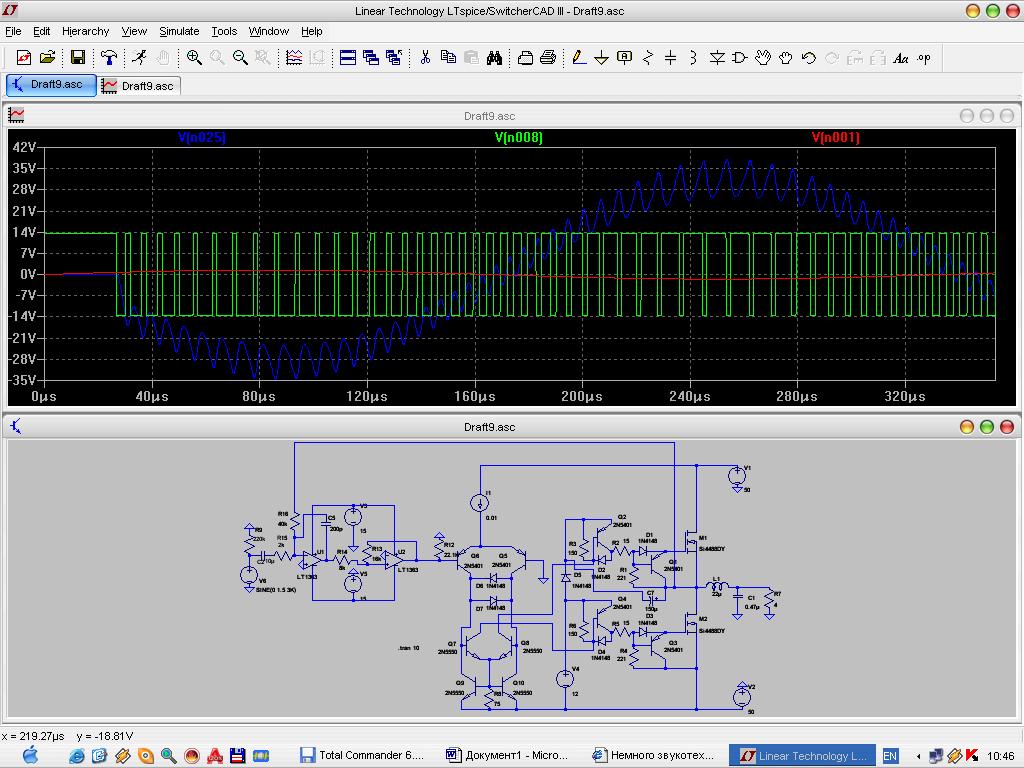Run the simulation with the running-man icon

coord(139,58)
